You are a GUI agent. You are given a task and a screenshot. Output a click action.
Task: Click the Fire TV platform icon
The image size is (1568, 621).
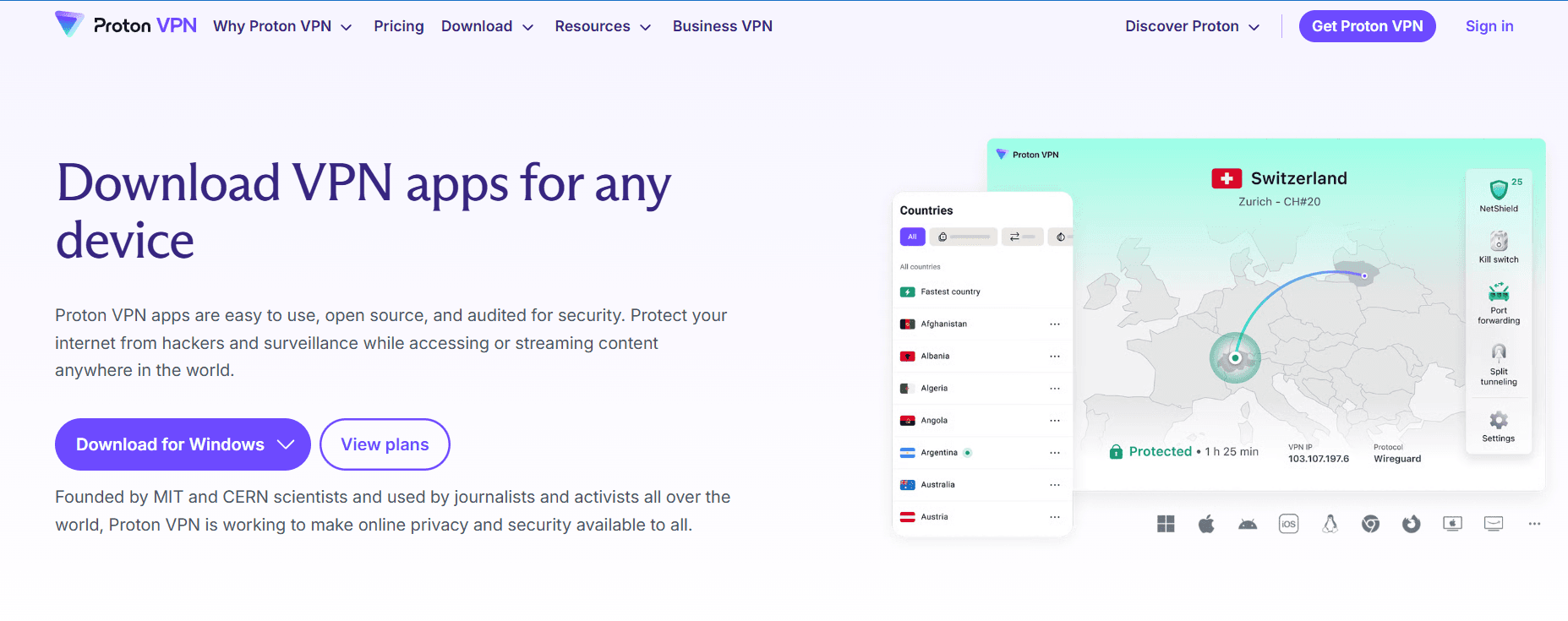point(1494,525)
